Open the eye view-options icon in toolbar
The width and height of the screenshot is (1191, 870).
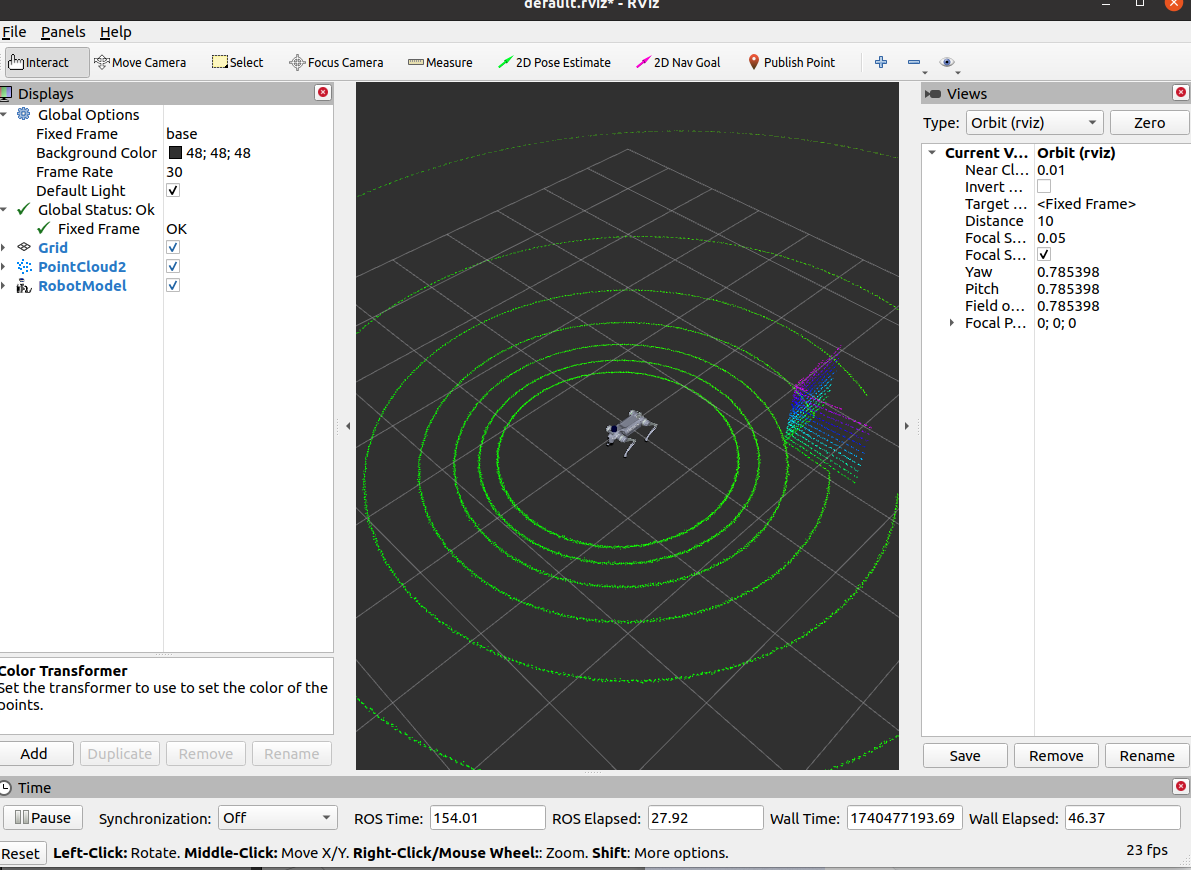[946, 62]
